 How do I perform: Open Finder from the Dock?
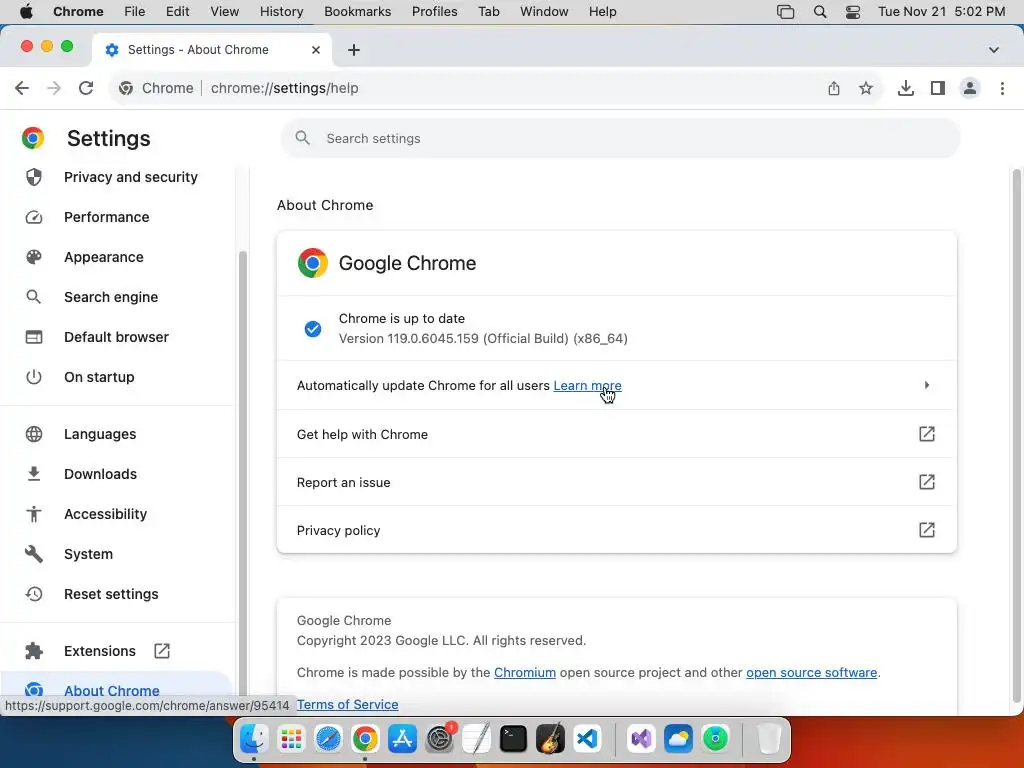pyautogui.click(x=253, y=739)
